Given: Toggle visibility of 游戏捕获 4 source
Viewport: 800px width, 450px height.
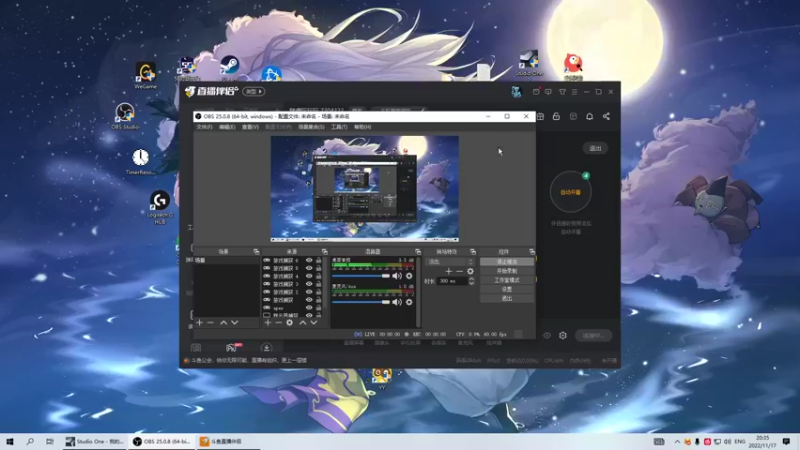Looking at the screenshot, I should pyautogui.click(x=309, y=276).
